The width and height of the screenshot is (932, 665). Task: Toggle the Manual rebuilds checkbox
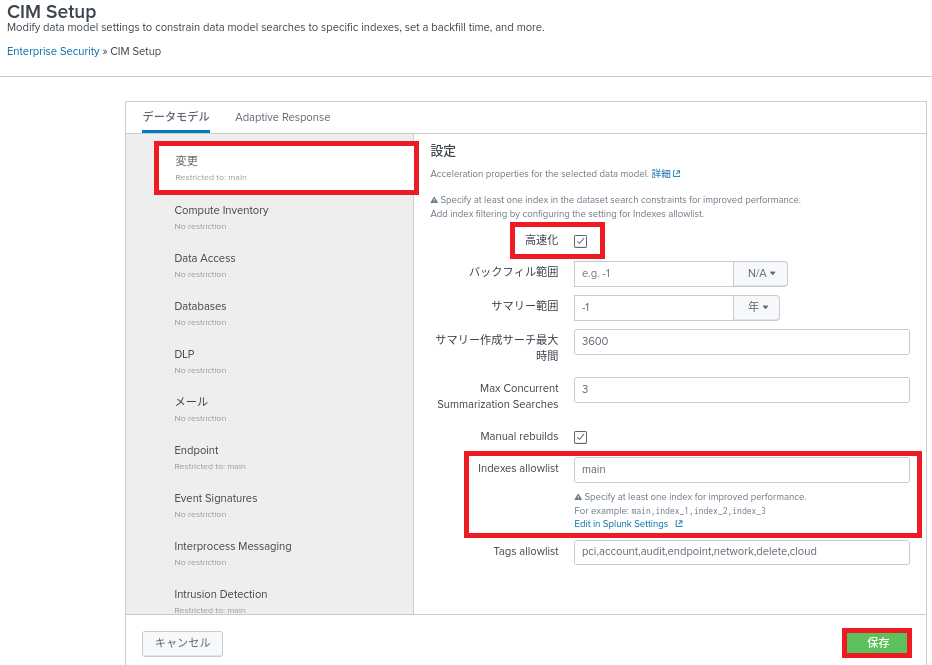coord(580,437)
